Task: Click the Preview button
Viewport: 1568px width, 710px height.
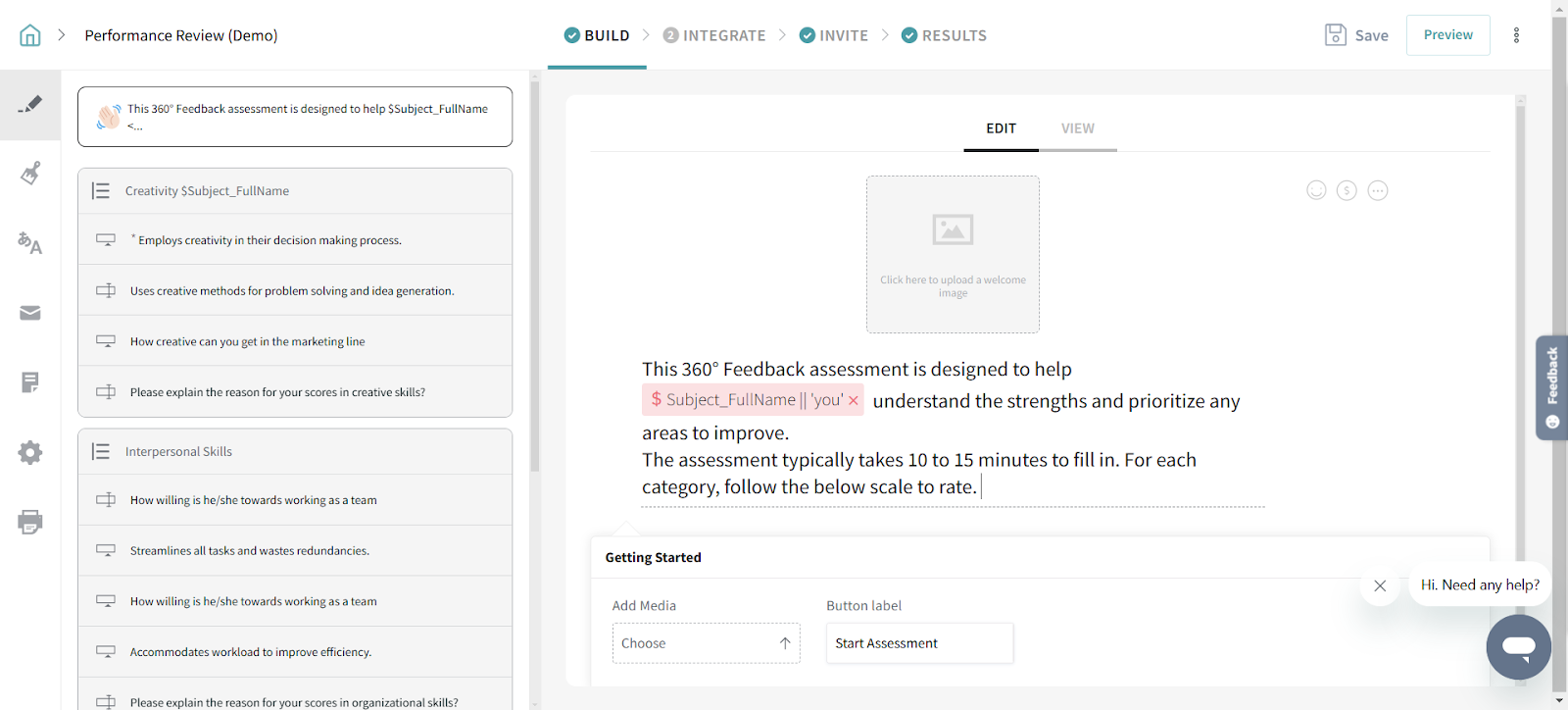Action: point(1447,35)
